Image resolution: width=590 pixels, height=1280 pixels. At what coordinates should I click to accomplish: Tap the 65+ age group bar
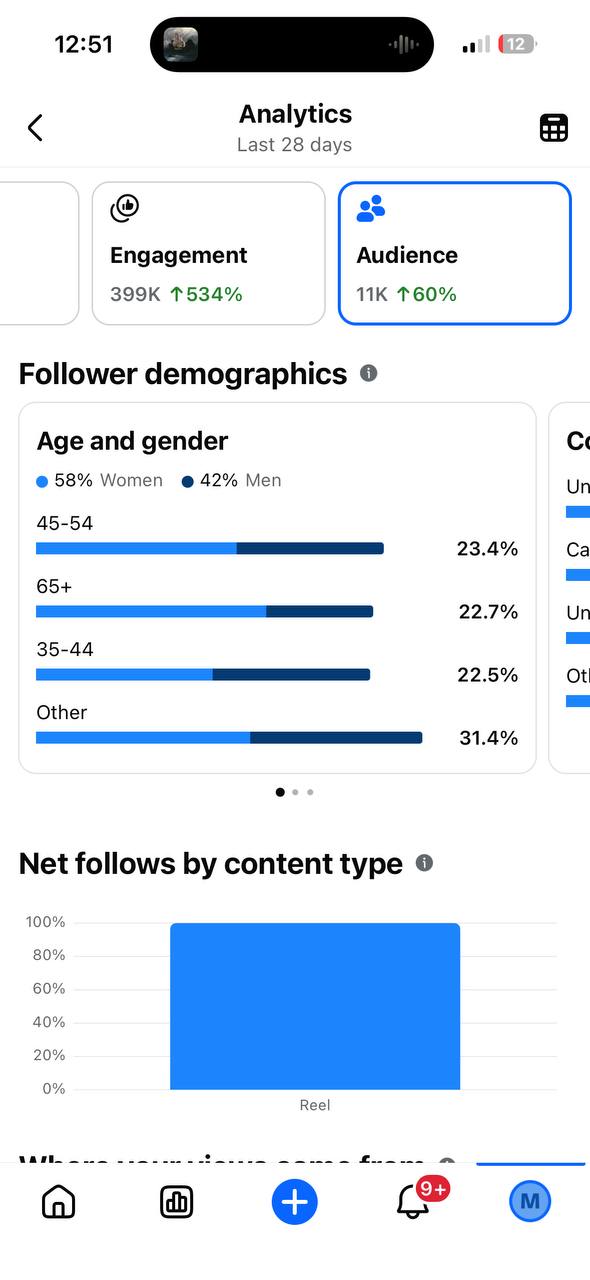click(204, 611)
